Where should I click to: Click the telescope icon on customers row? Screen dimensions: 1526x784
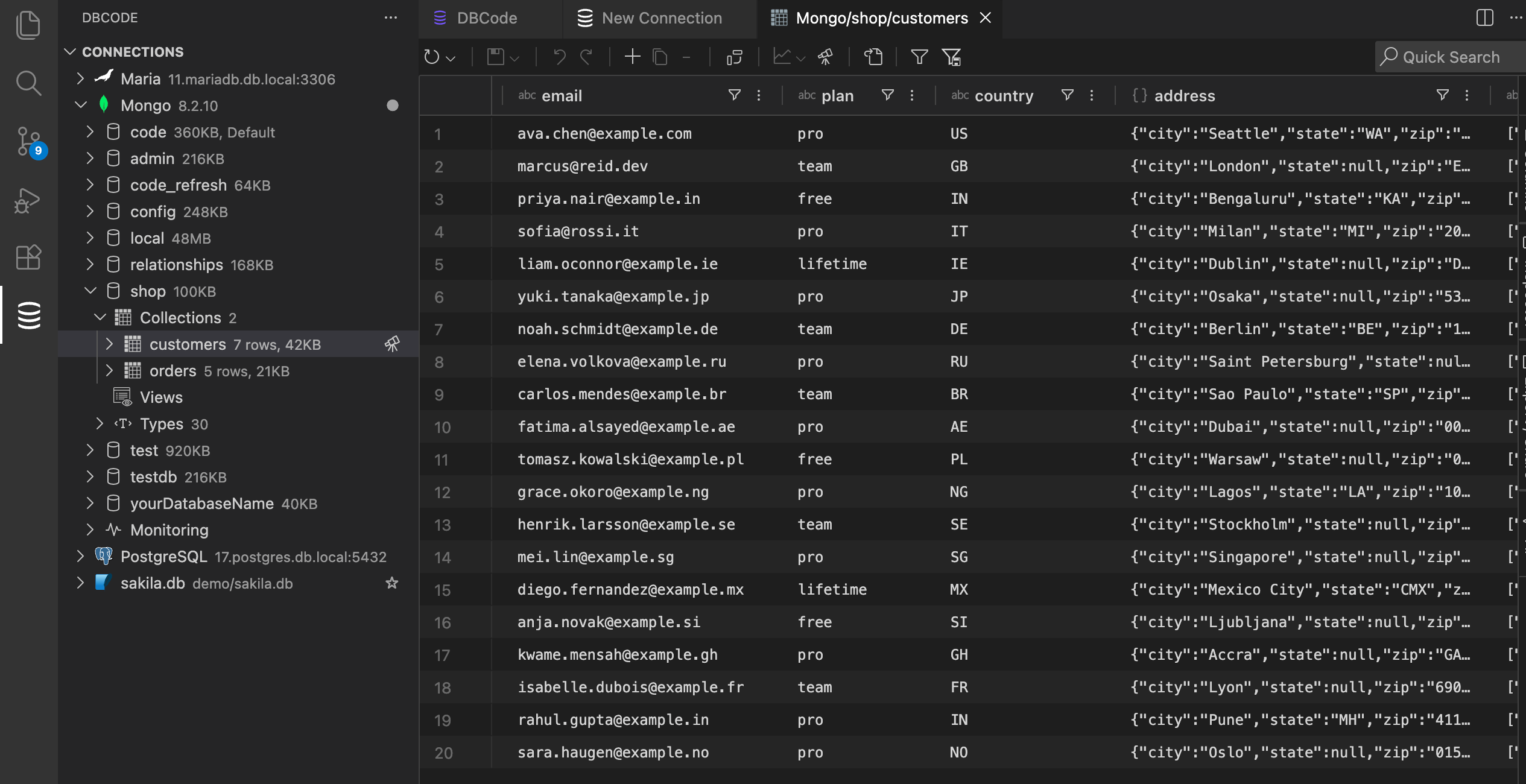click(392, 344)
